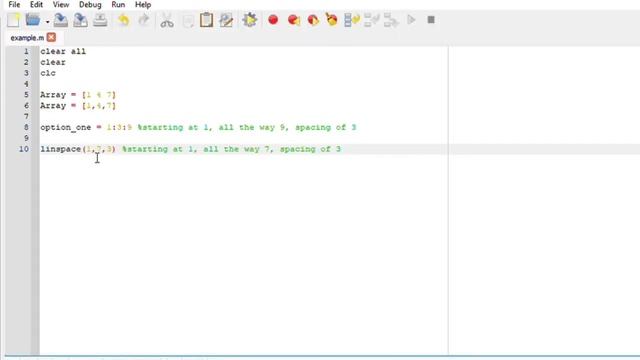Save file and run with gear icon
The height and width of the screenshot is (360, 640).
pyautogui.click(x=249, y=20)
